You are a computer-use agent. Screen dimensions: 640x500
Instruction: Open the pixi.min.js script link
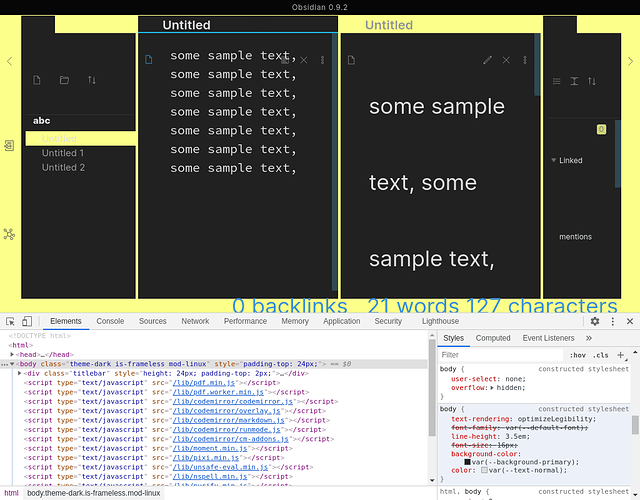206,458
